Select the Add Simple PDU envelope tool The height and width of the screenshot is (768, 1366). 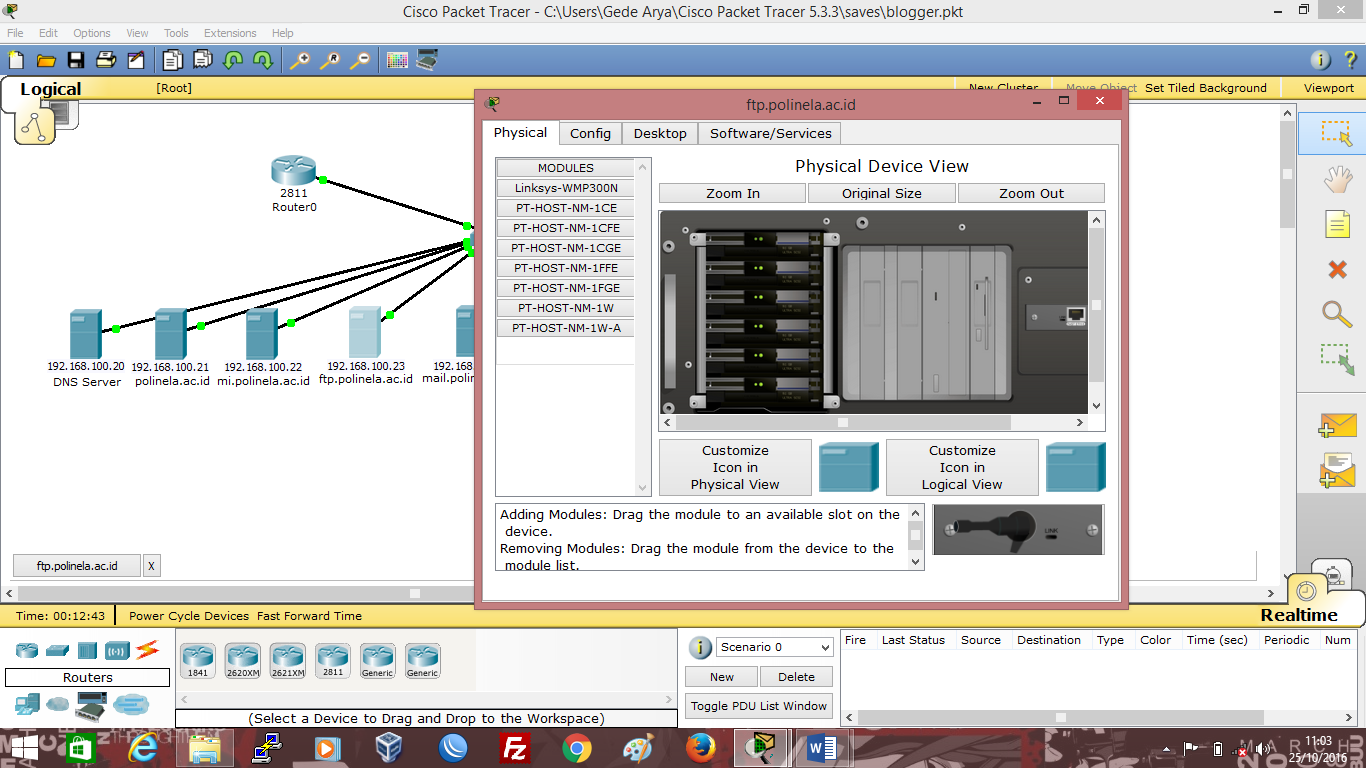tap(1334, 425)
